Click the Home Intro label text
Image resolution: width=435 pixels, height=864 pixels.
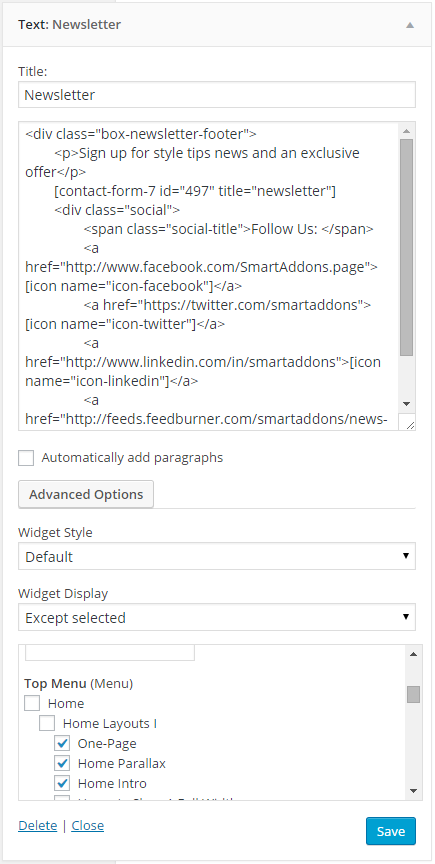point(112,784)
